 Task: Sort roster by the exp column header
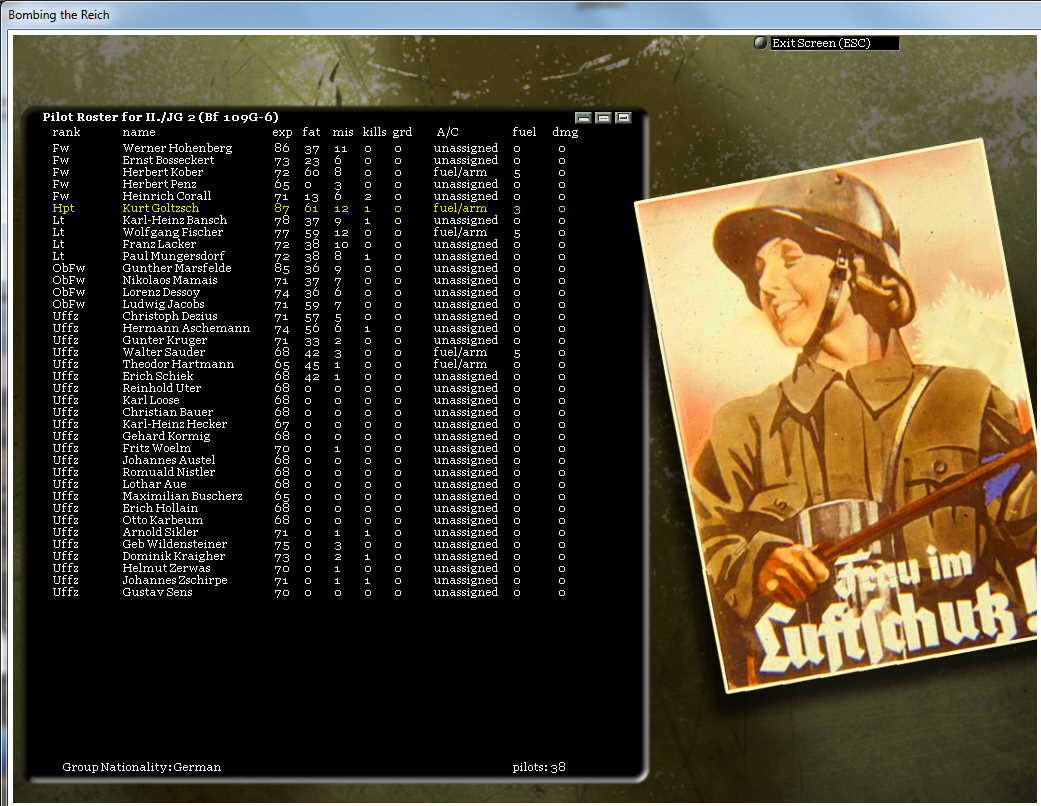click(282, 132)
